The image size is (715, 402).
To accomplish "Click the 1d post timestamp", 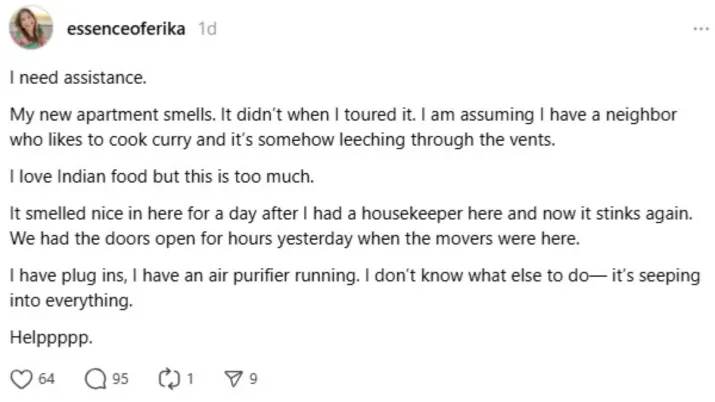I will pos(207,29).
